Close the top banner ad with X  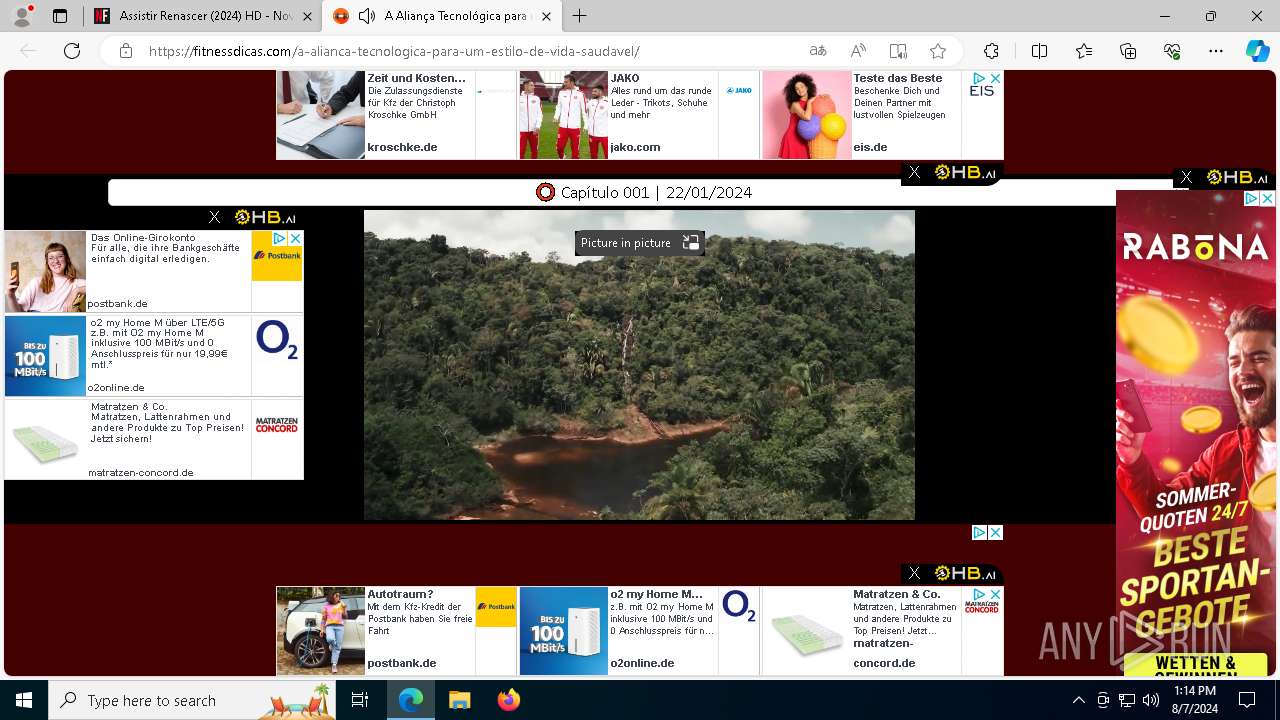(995, 78)
